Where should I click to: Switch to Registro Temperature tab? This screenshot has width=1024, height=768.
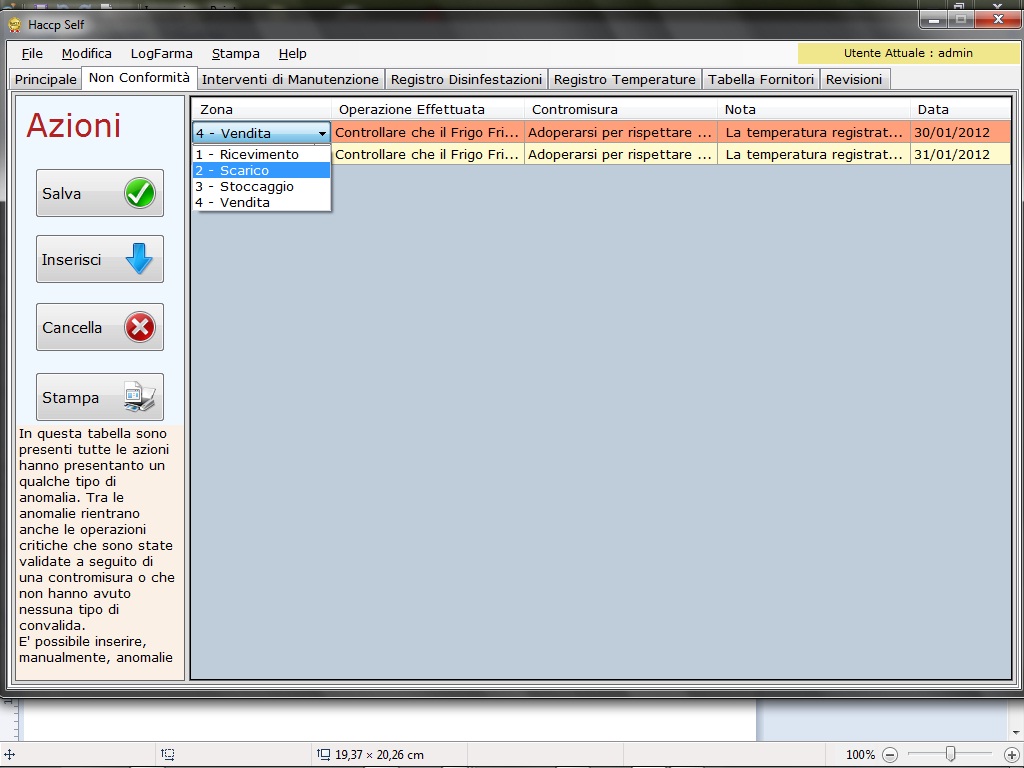click(x=624, y=79)
